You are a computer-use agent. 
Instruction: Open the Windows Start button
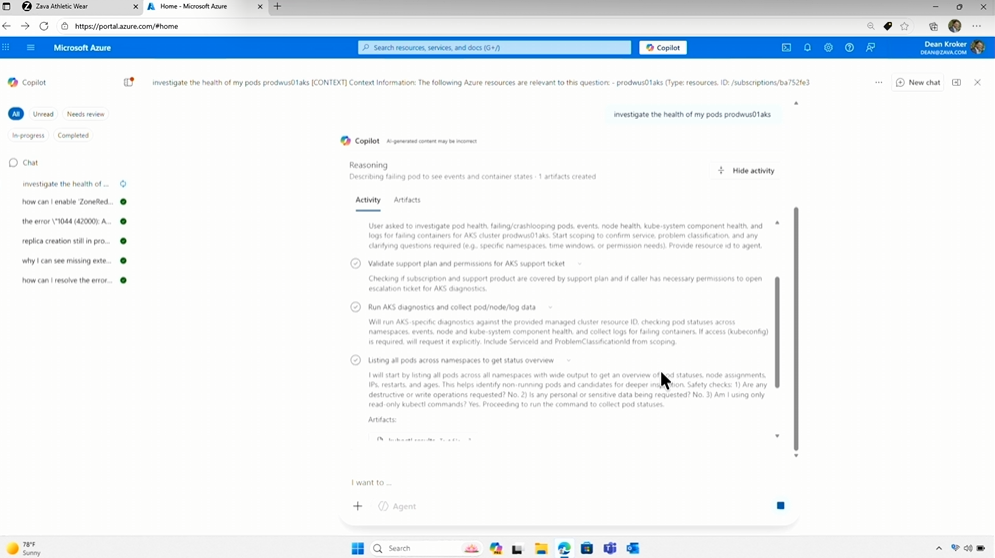357,548
